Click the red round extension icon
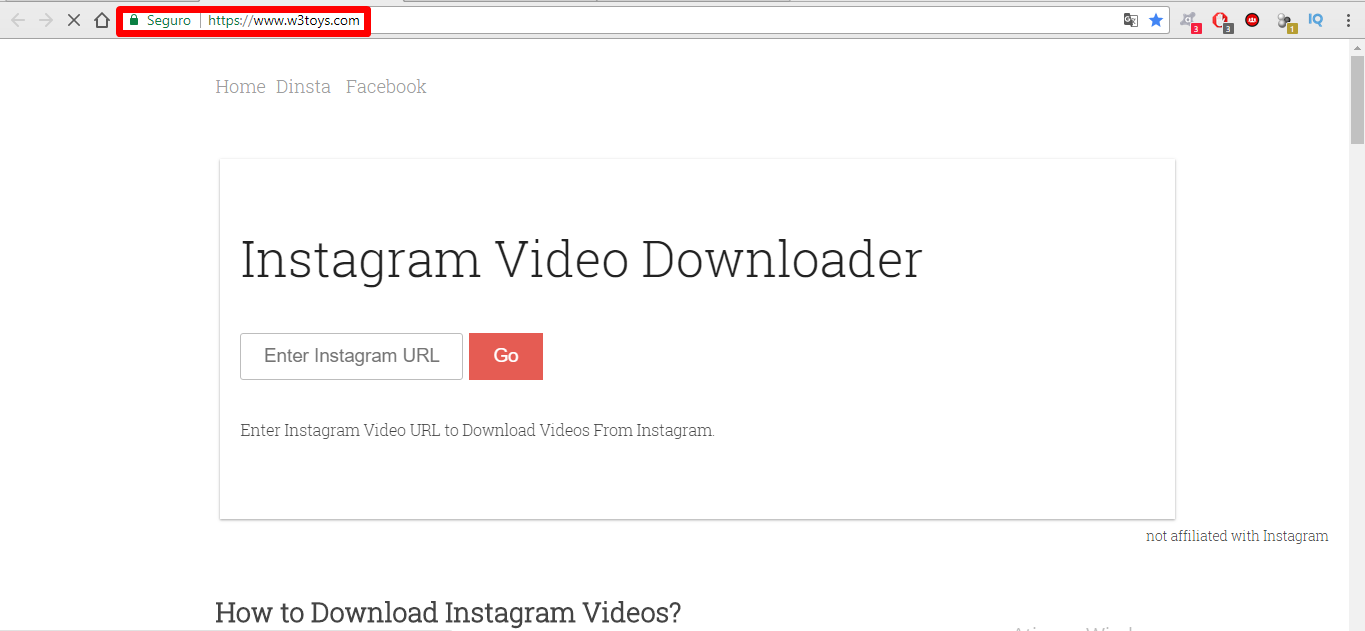Screen dimensions: 1365x631 point(1252,20)
